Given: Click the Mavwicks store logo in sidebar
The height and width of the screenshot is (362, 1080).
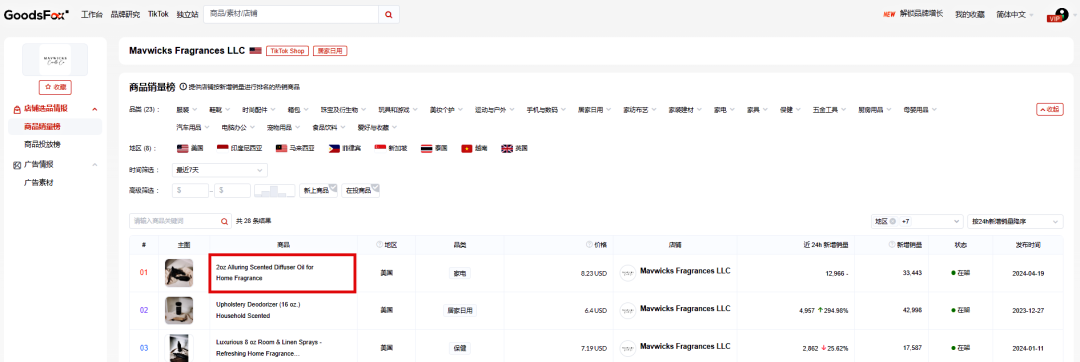Looking at the screenshot, I should pyautogui.click(x=55, y=59).
